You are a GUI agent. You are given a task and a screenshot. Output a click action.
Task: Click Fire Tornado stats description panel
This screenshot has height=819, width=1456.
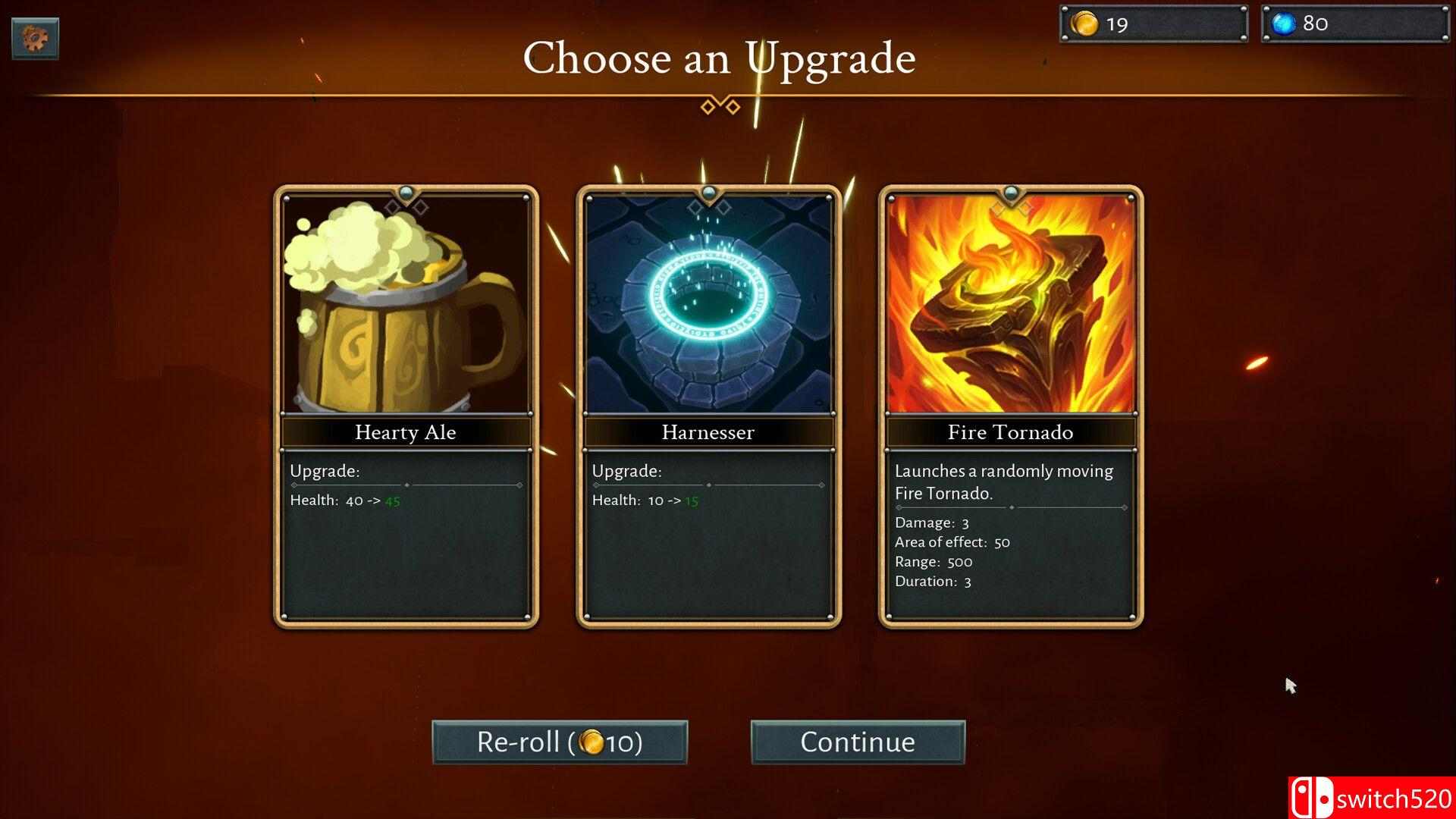pyautogui.click(x=1011, y=535)
